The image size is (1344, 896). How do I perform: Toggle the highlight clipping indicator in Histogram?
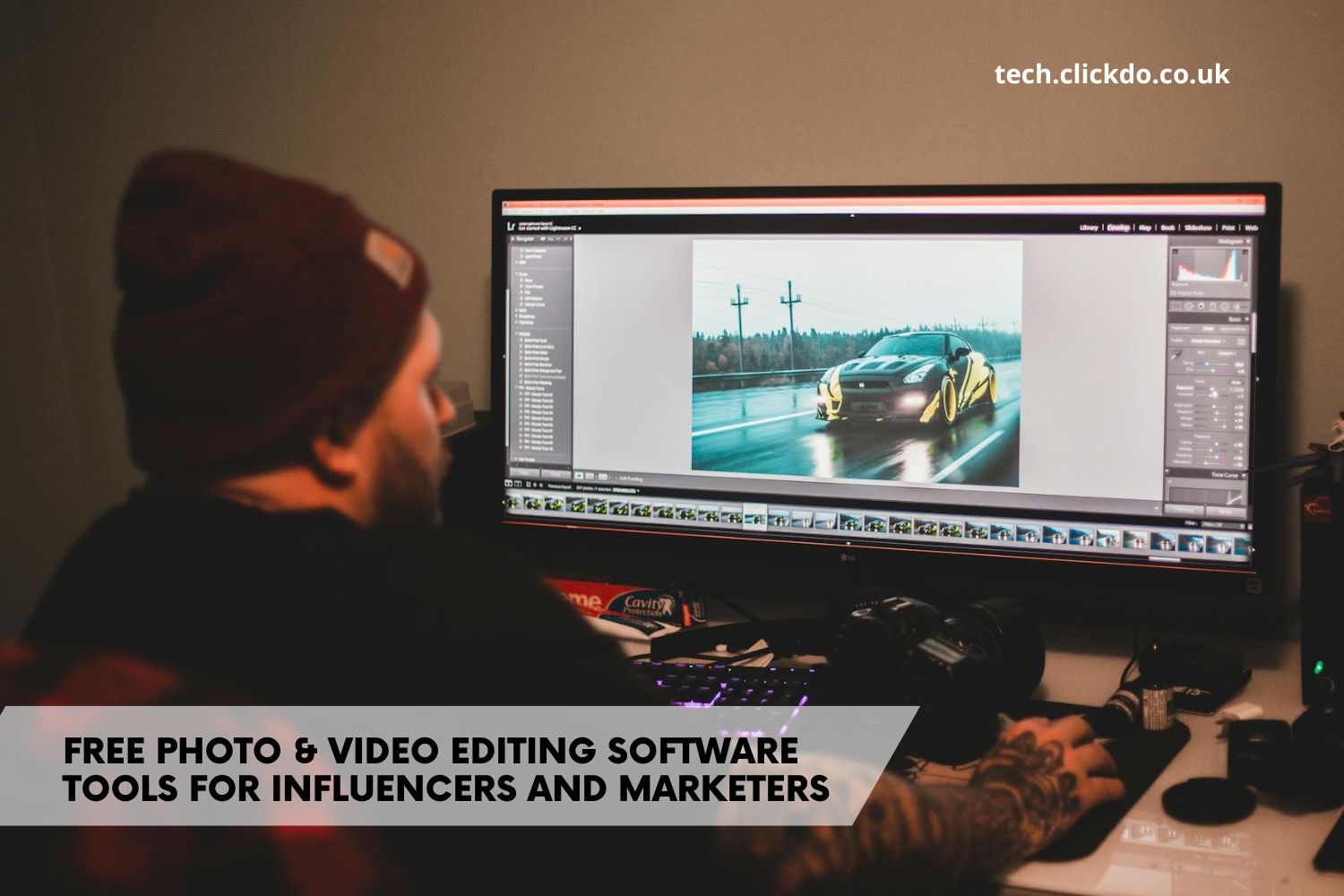point(1245,252)
